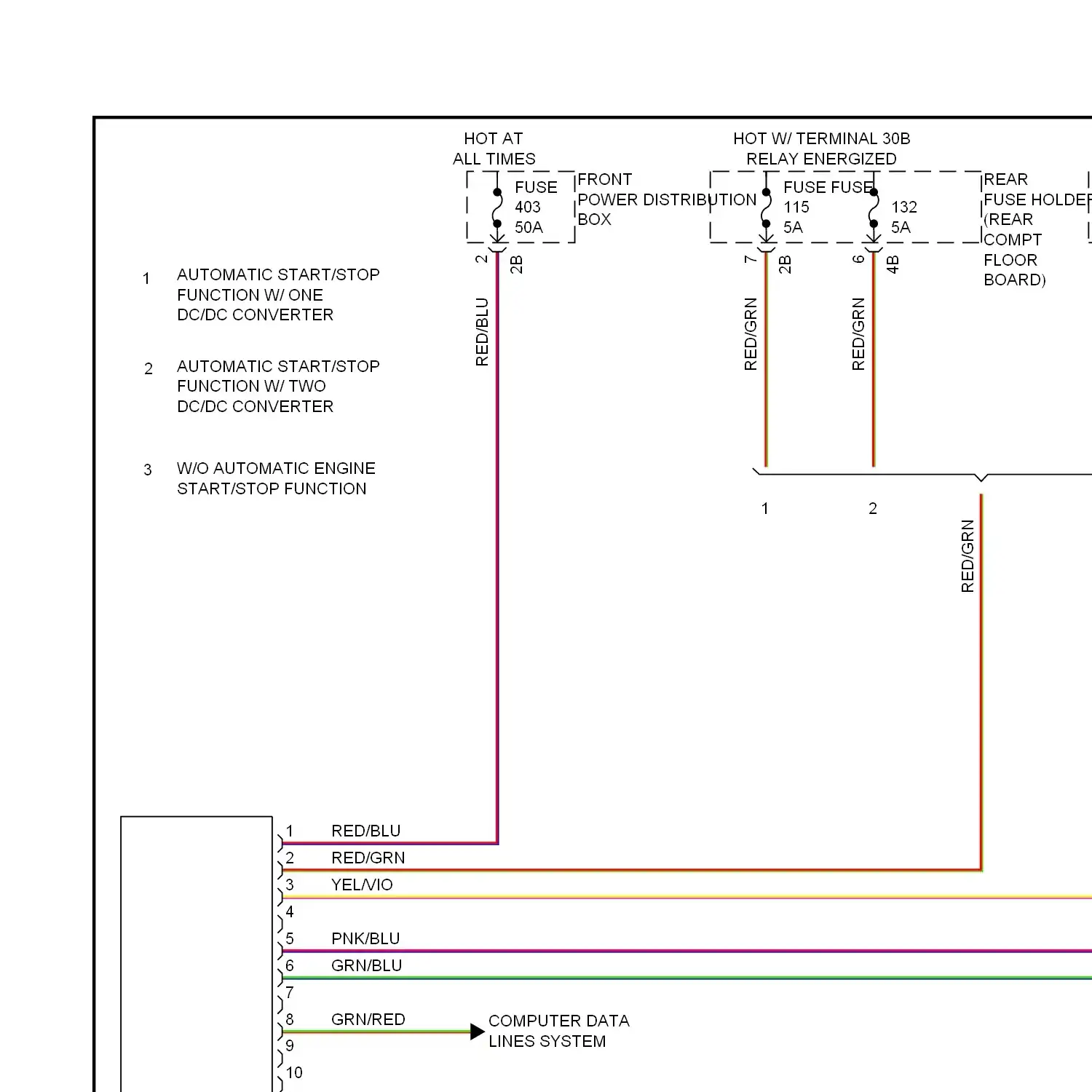Click connector pin number 7
Image resolution: width=1092 pixels, height=1092 pixels.
tap(290, 992)
